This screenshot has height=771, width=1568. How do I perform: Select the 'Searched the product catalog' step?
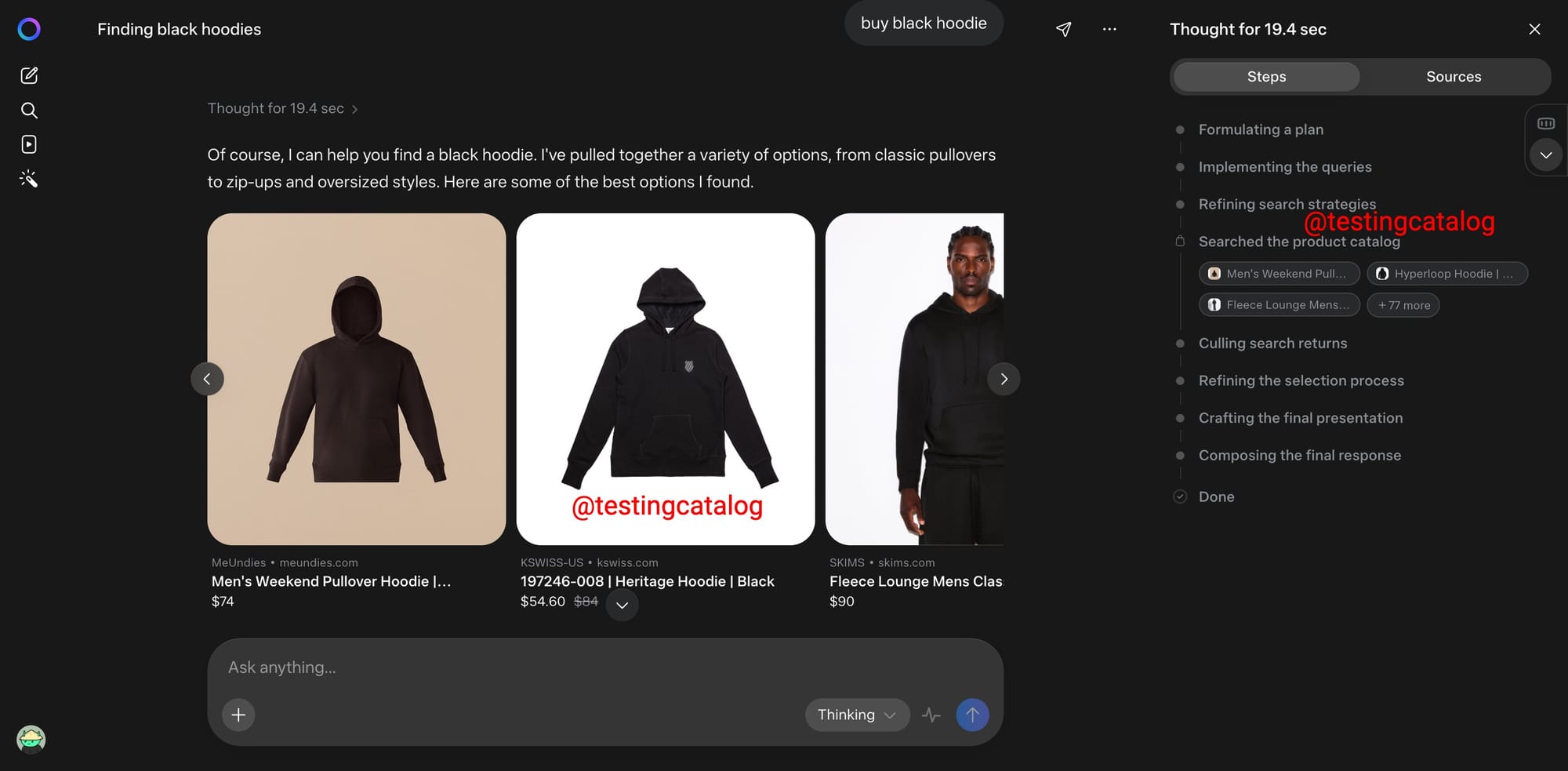1299,242
